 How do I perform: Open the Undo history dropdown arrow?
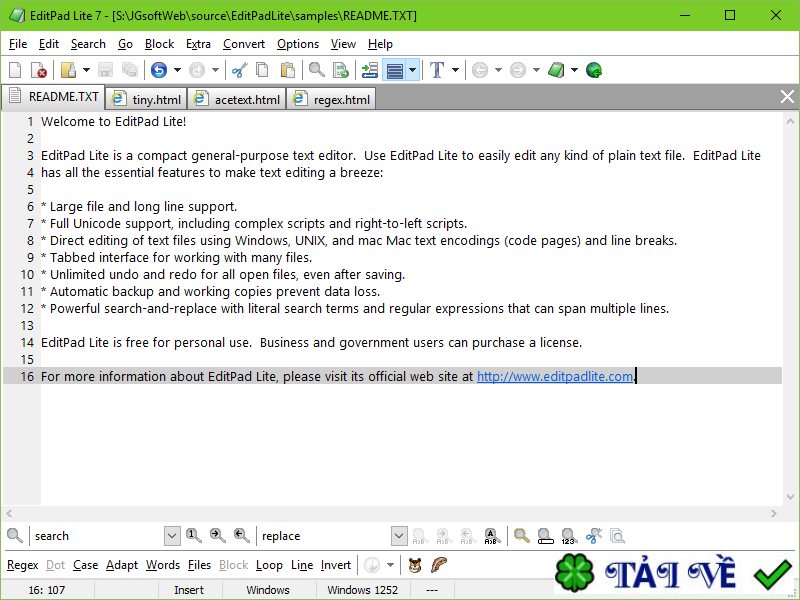pos(177,70)
